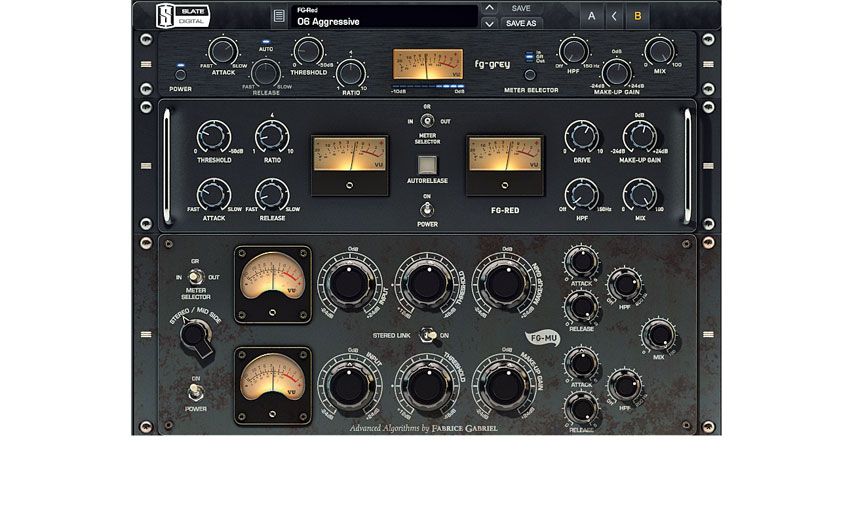Click the SAVE AS button
Screen dimensions: 850x505
(x=521, y=23)
